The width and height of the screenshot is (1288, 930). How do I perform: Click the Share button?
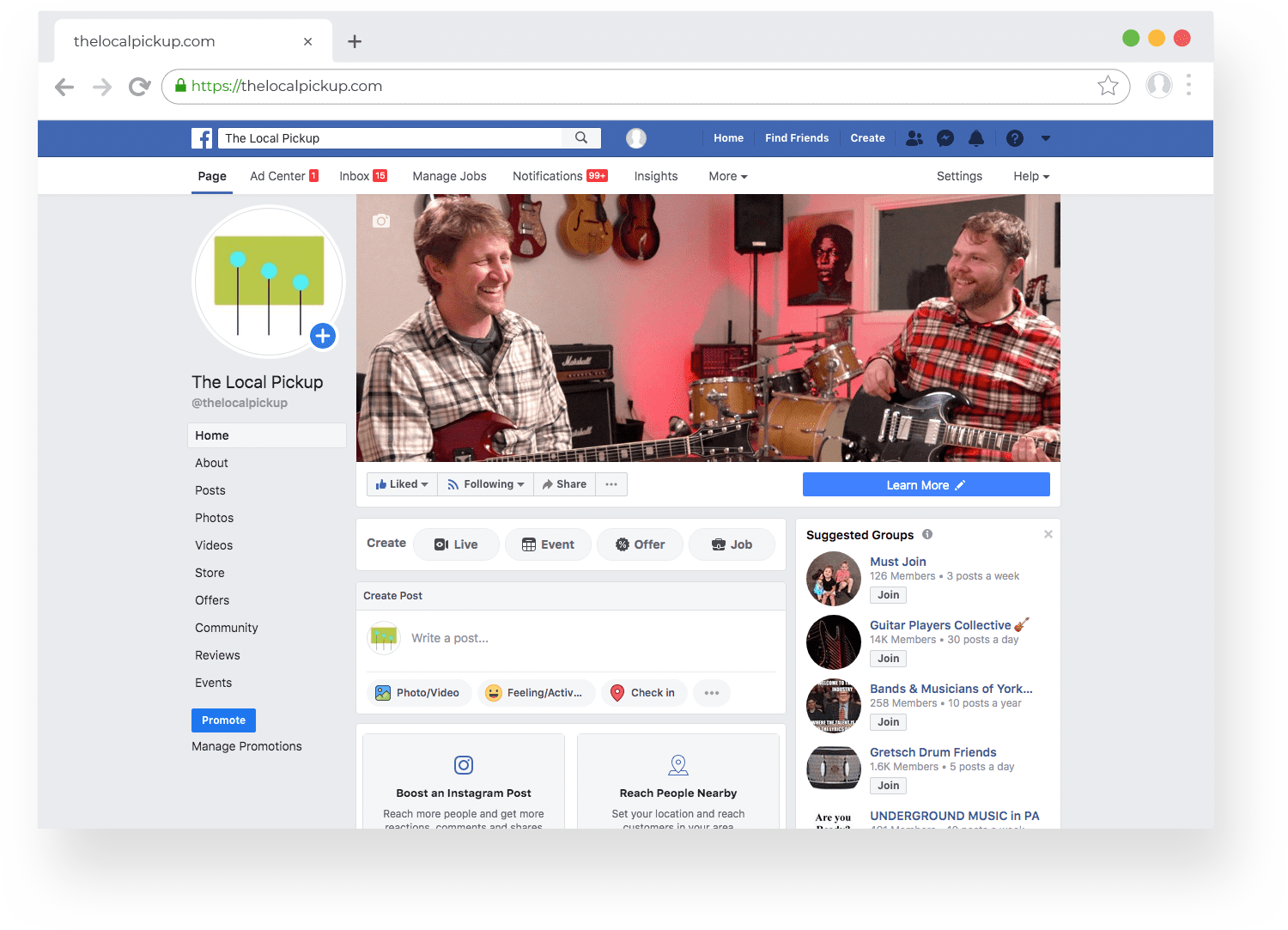564,484
